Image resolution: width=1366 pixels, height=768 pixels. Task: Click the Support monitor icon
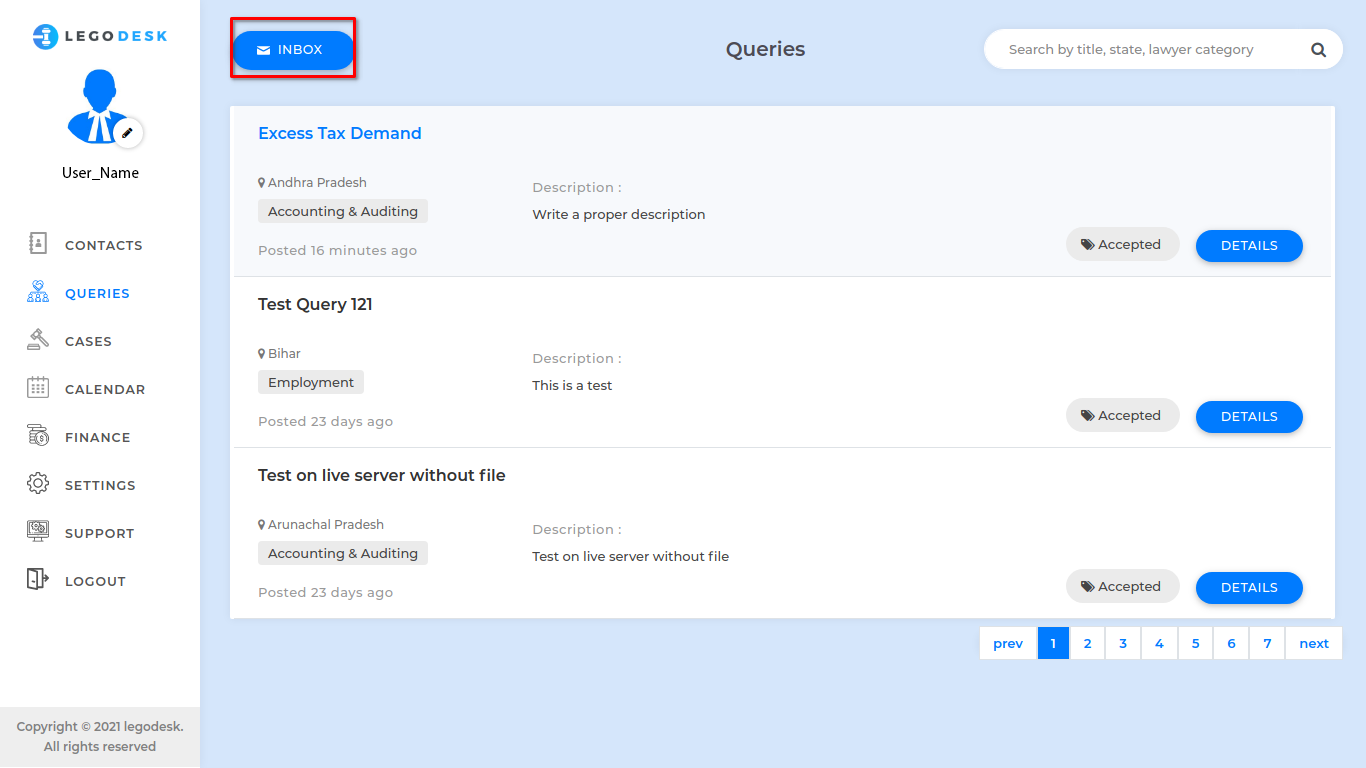(x=38, y=531)
